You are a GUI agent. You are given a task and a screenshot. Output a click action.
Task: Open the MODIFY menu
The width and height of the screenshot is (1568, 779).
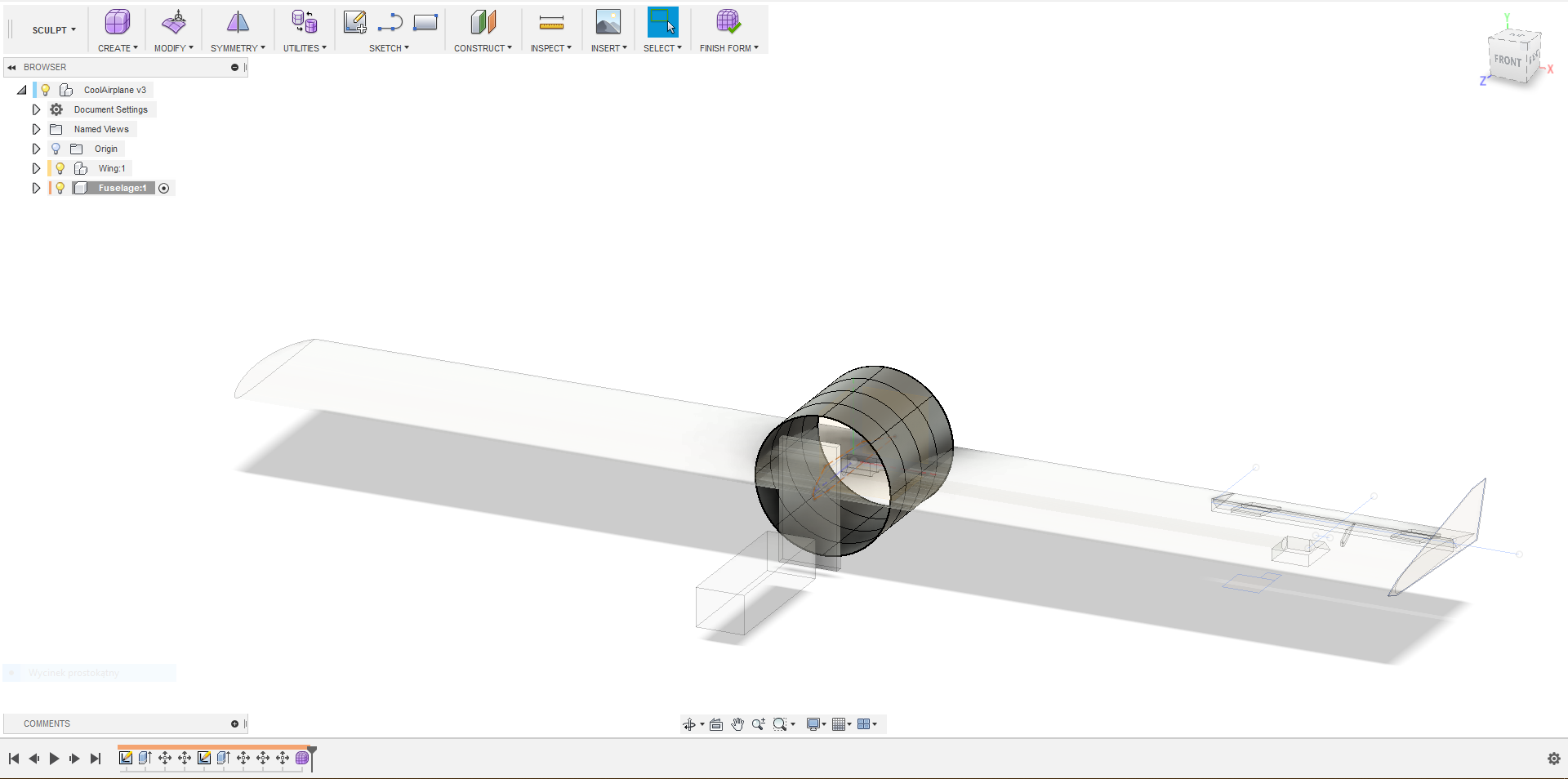(x=174, y=48)
